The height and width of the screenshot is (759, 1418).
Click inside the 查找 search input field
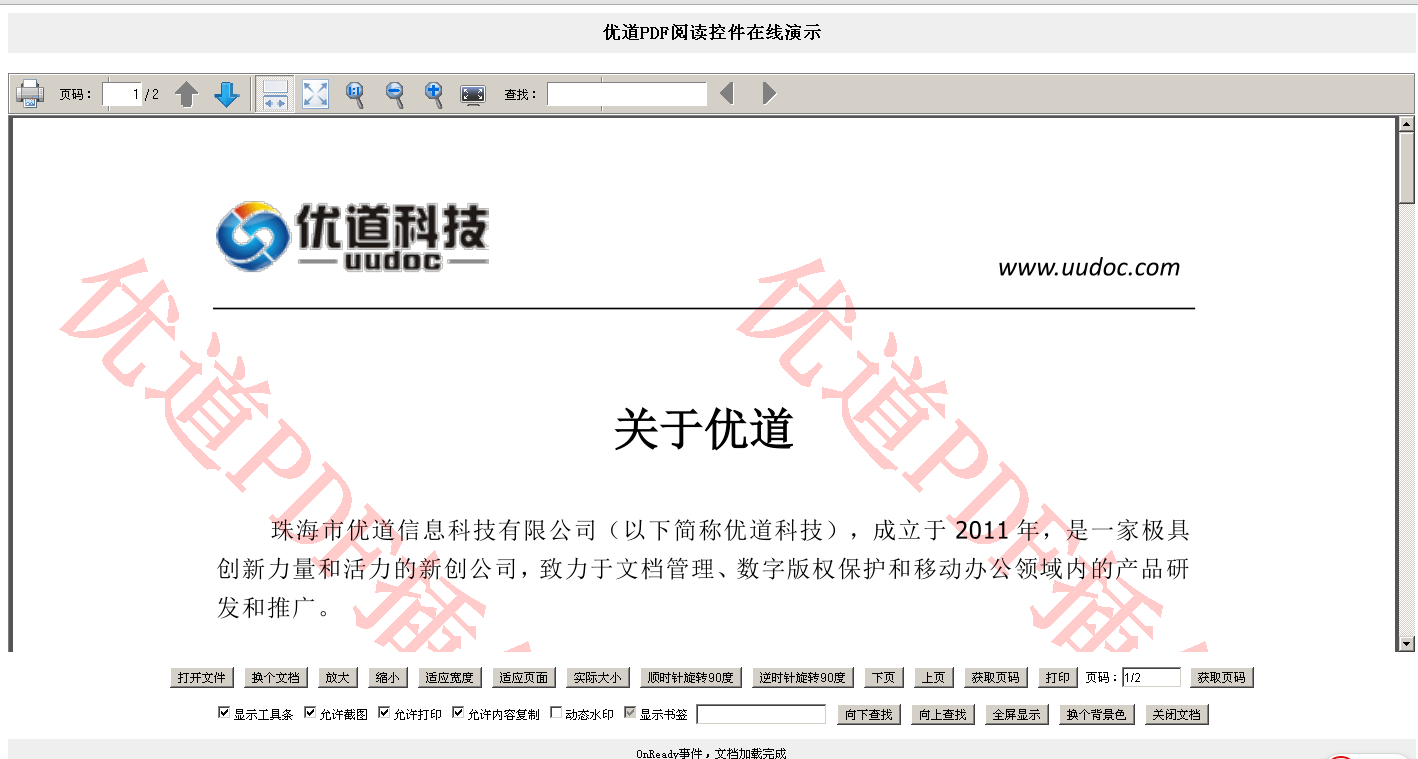[x=625, y=93]
